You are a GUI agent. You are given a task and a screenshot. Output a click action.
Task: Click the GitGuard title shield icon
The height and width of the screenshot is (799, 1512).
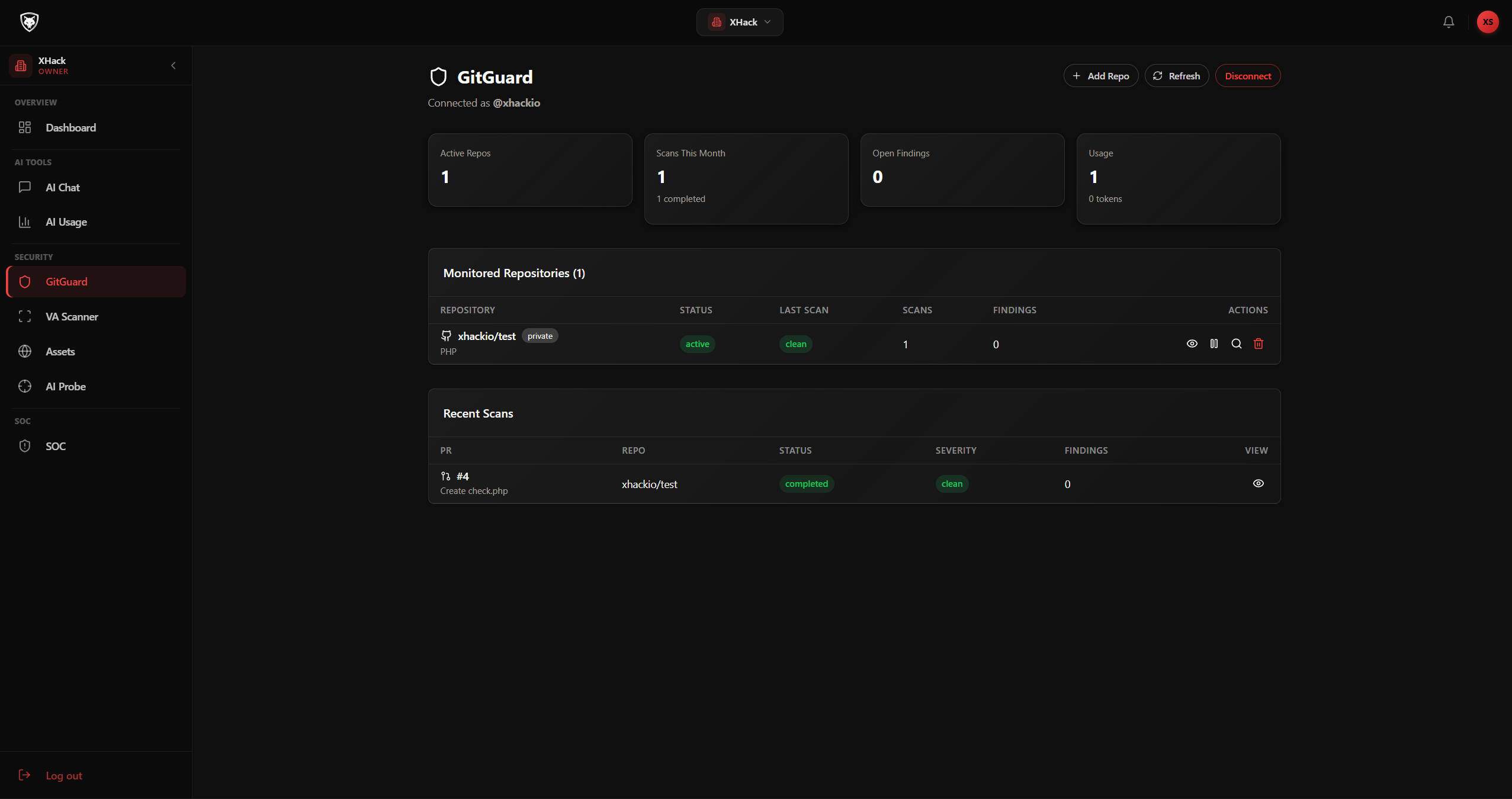(438, 77)
